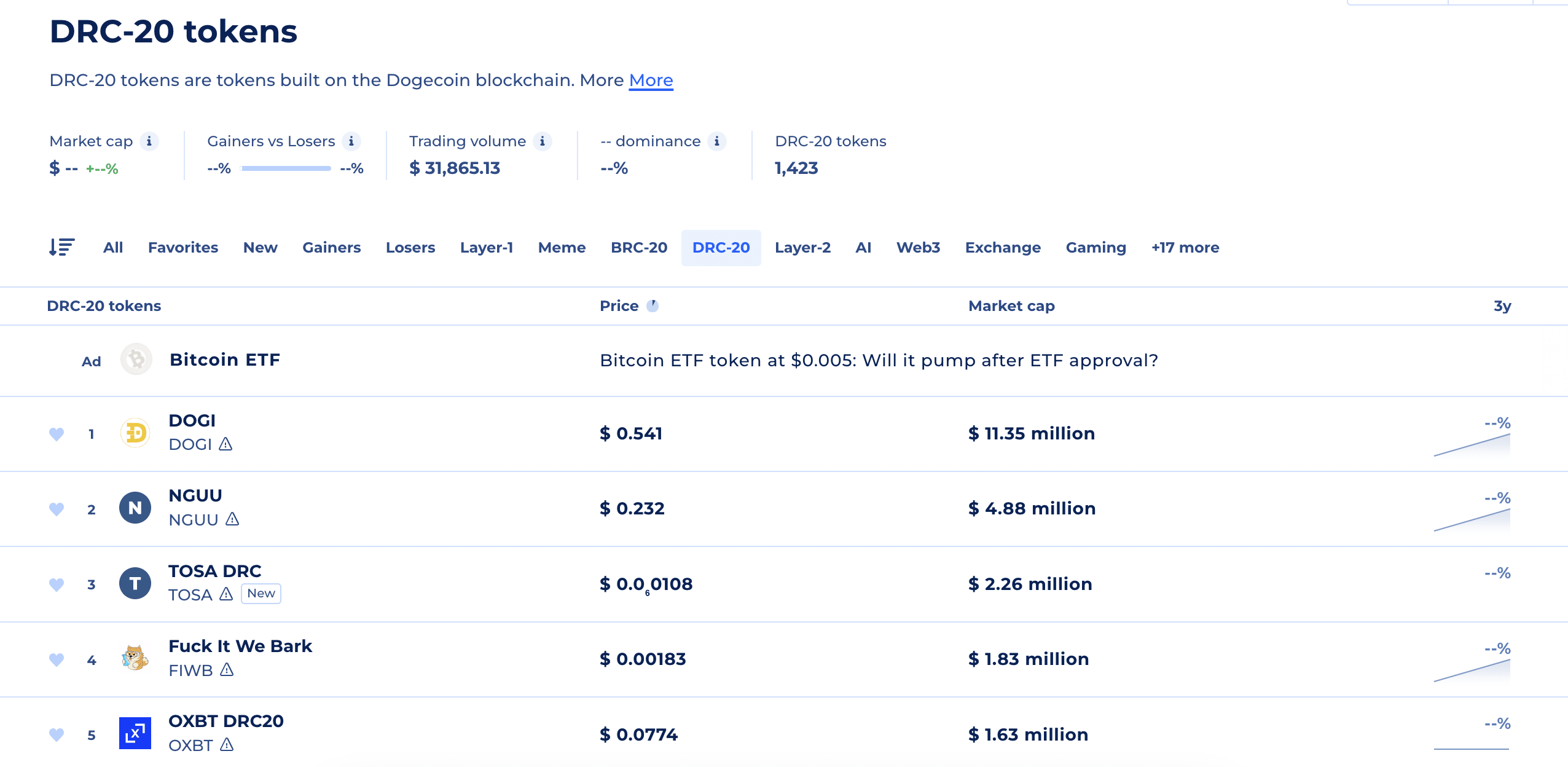This screenshot has width=1568, height=767.
Task: Click warning icon next to DOGI ticker
Action: click(225, 444)
